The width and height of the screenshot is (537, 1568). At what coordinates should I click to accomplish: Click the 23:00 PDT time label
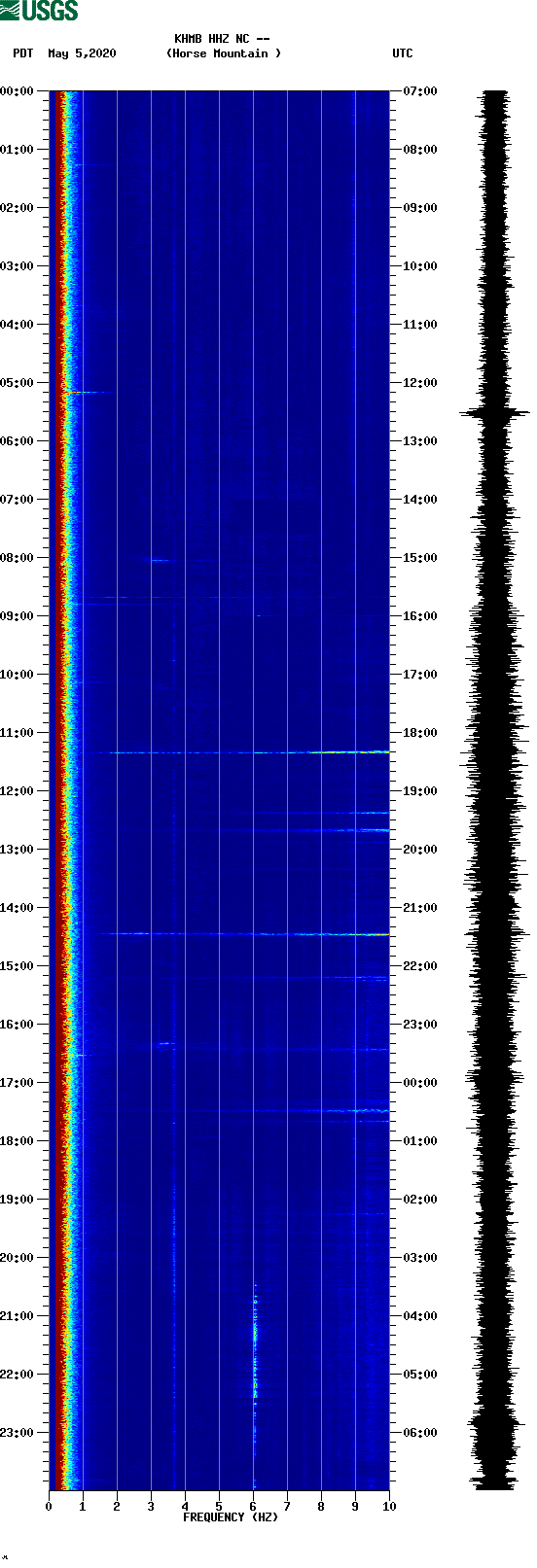pyautogui.click(x=18, y=1433)
